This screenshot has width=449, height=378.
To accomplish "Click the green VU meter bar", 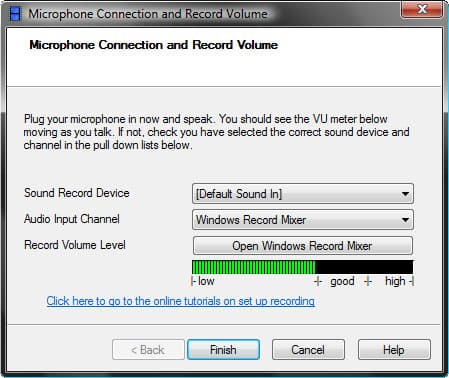I will coord(303,267).
